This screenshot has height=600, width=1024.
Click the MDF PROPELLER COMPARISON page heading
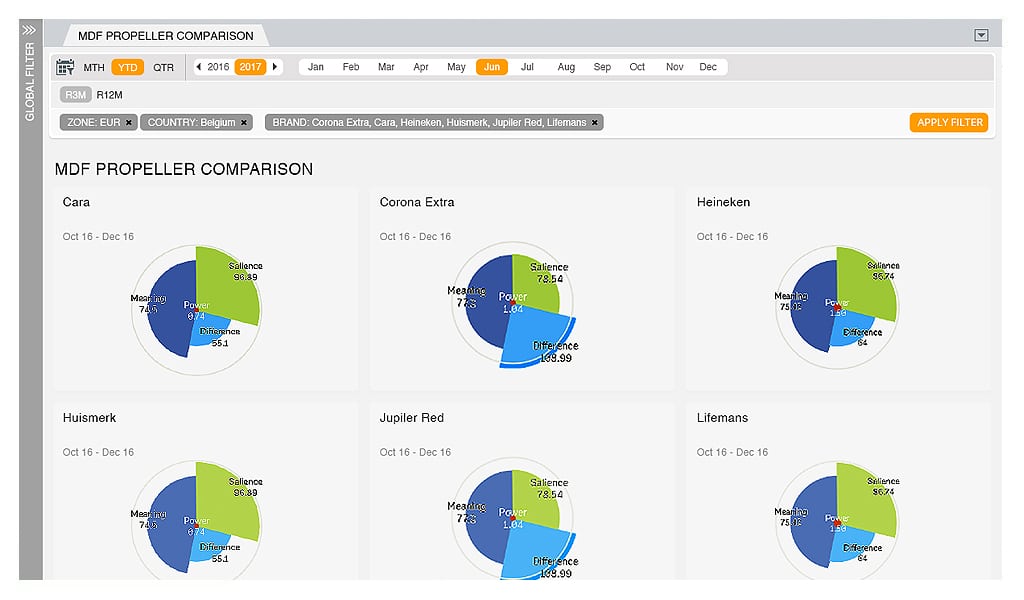184,169
